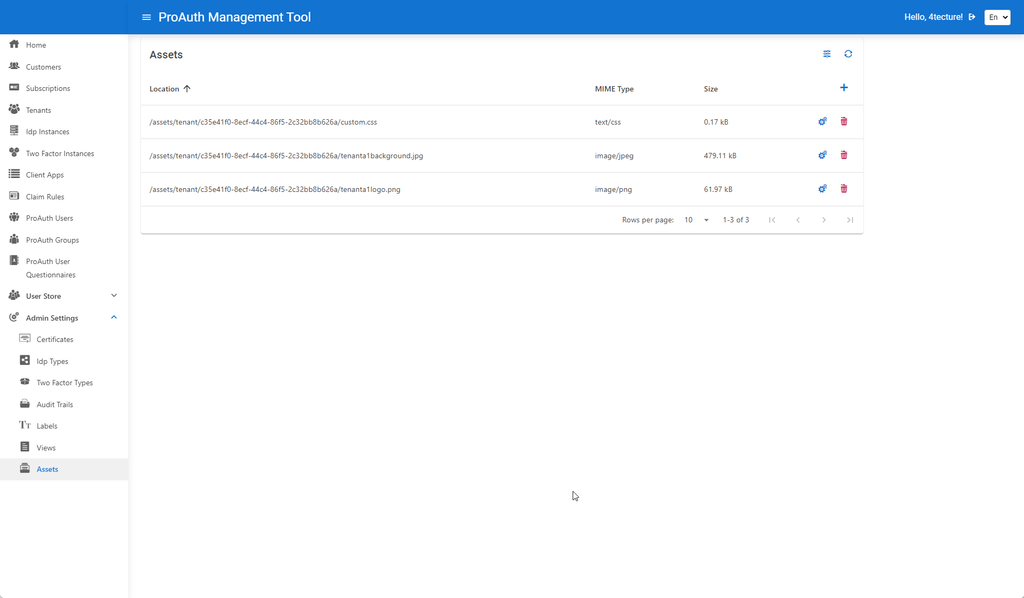The width and height of the screenshot is (1024, 598).
Task: Open the table filter settings icon
Action: pos(827,54)
